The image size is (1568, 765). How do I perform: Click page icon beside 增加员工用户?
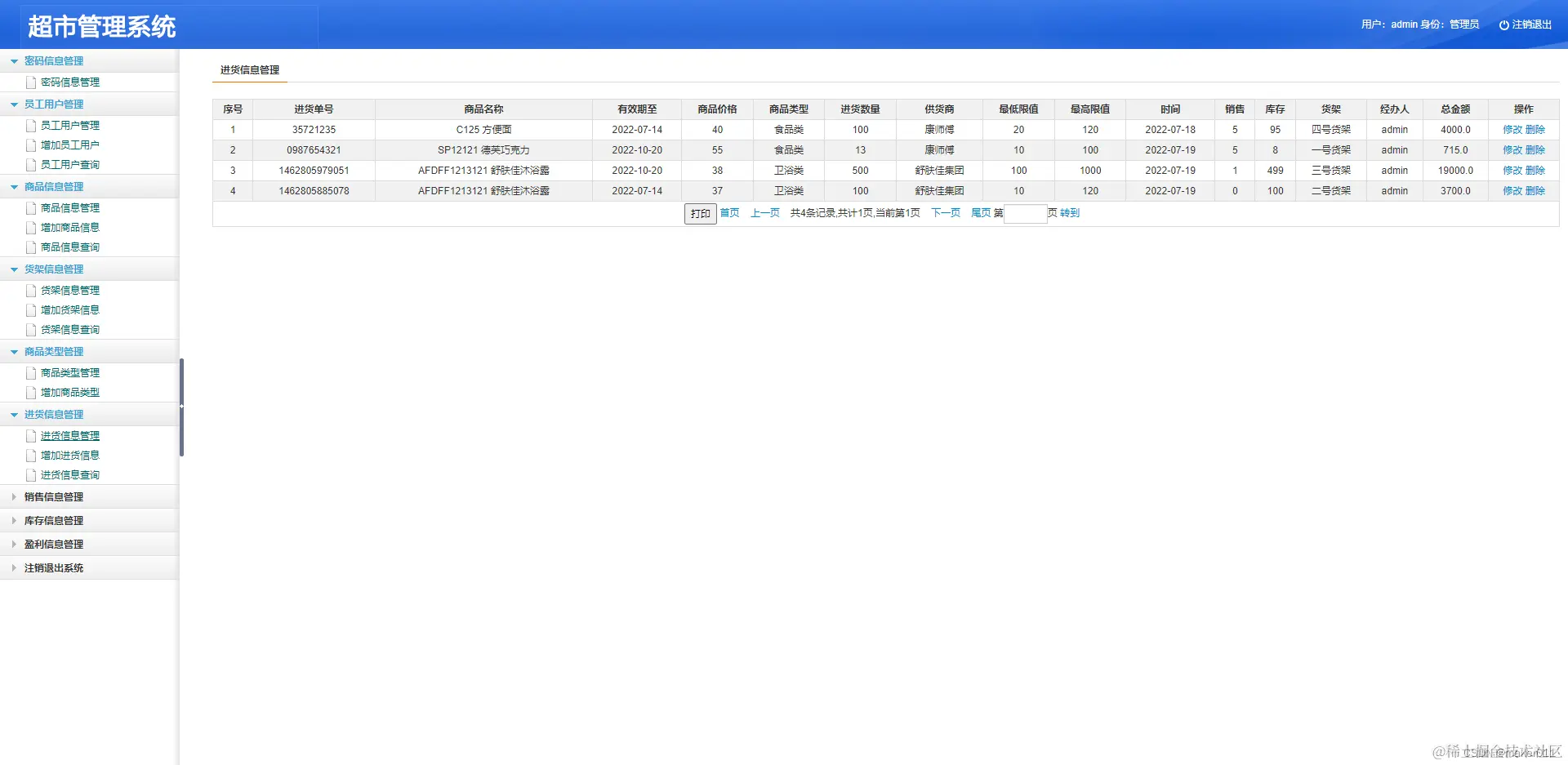point(31,145)
